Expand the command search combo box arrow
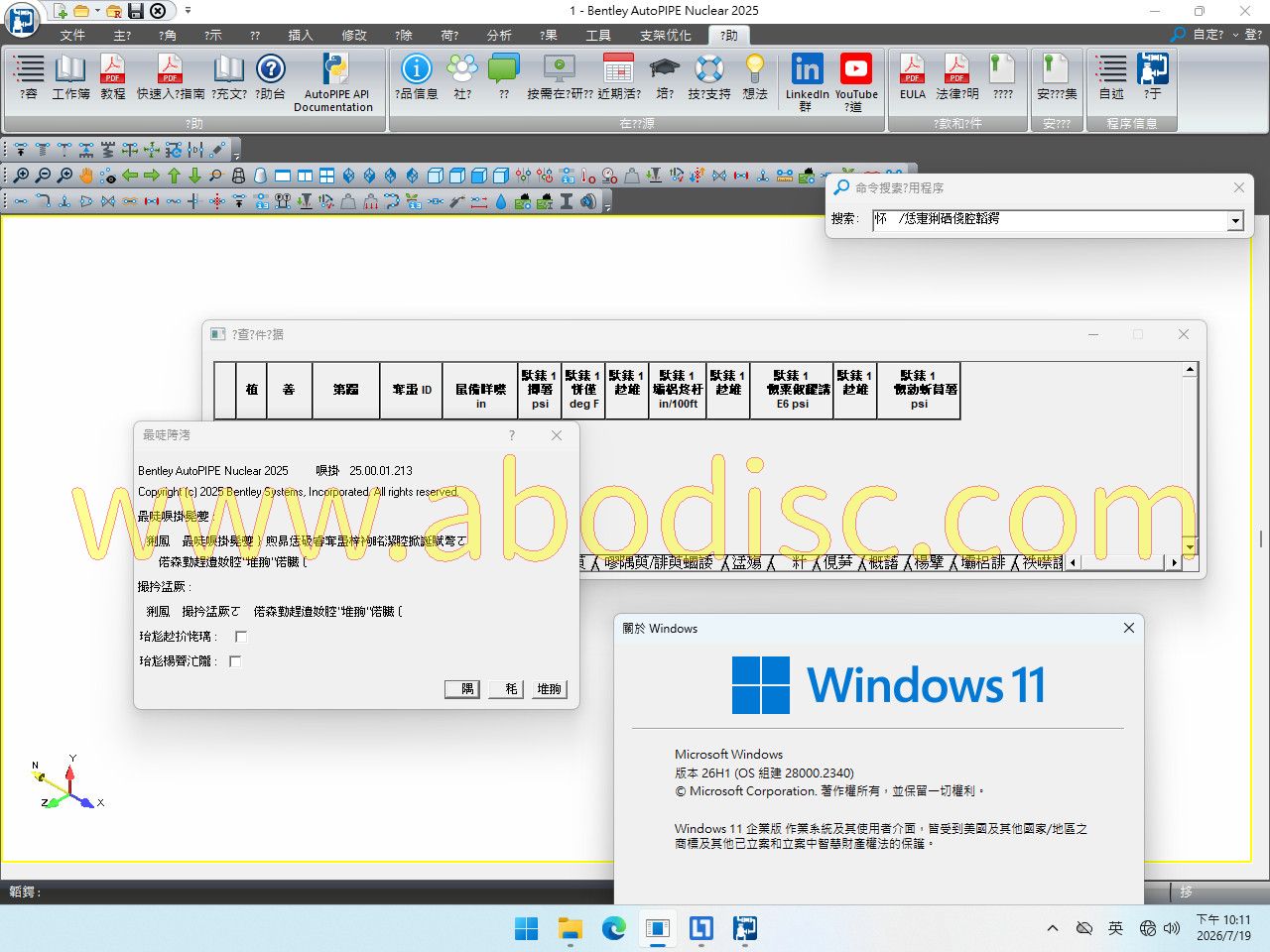Image resolution: width=1270 pixels, height=952 pixels. 1235,220
